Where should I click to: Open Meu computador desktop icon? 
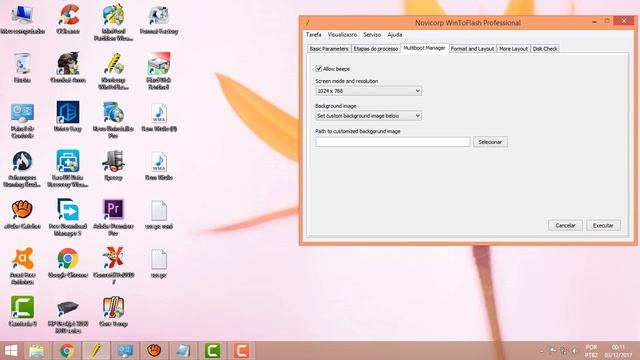22,19
